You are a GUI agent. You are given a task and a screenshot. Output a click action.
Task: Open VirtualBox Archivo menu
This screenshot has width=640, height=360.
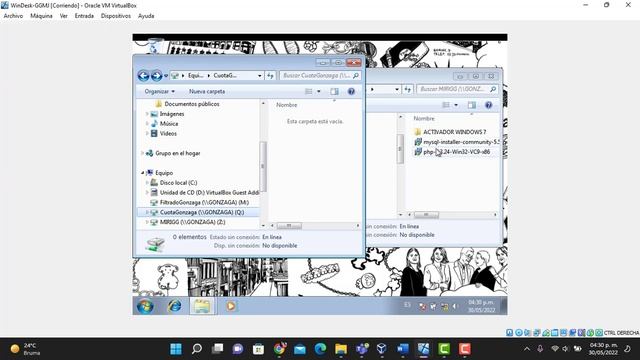[x=13, y=16]
